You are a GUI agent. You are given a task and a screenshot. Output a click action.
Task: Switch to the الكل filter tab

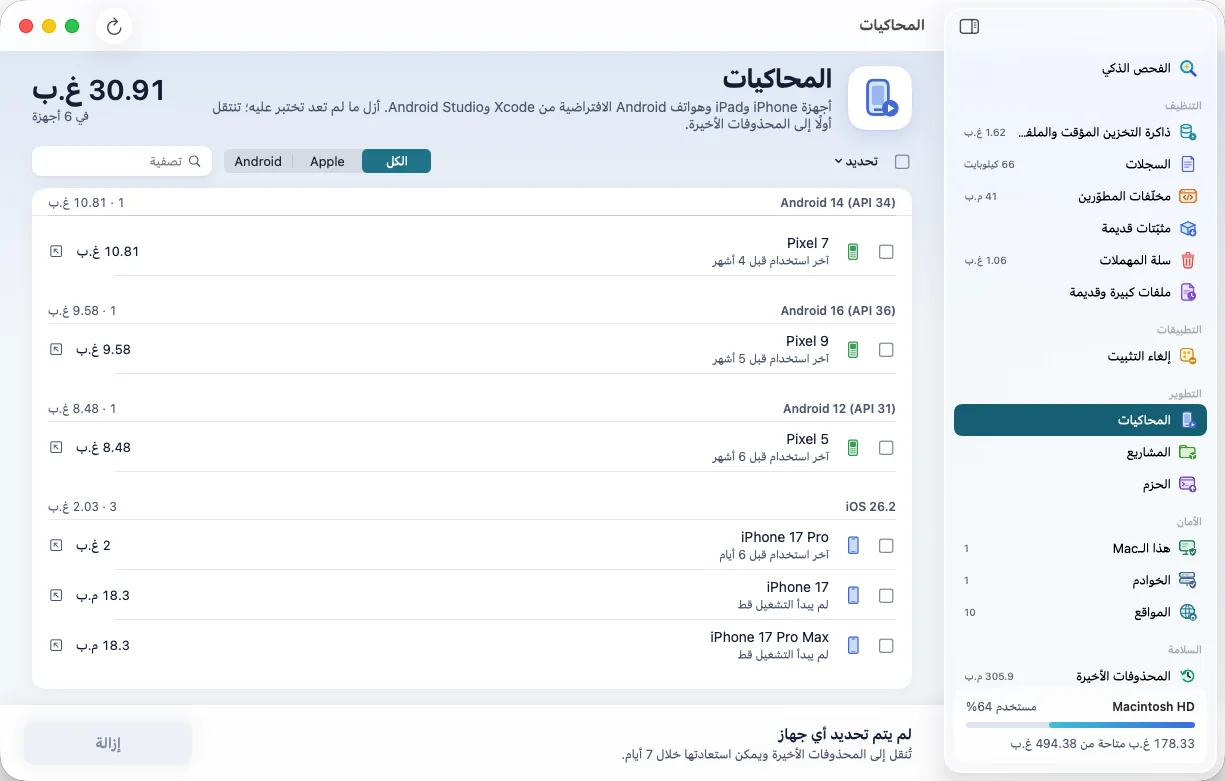coord(396,161)
